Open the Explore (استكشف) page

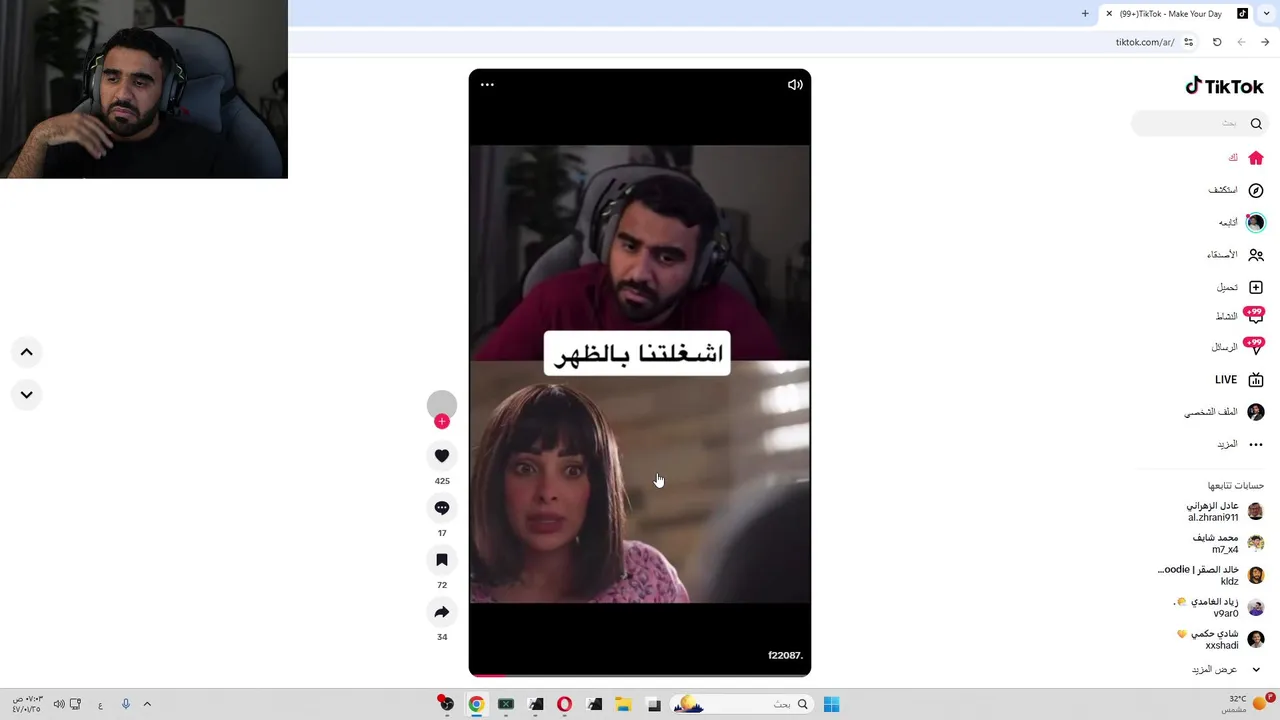click(x=1236, y=190)
